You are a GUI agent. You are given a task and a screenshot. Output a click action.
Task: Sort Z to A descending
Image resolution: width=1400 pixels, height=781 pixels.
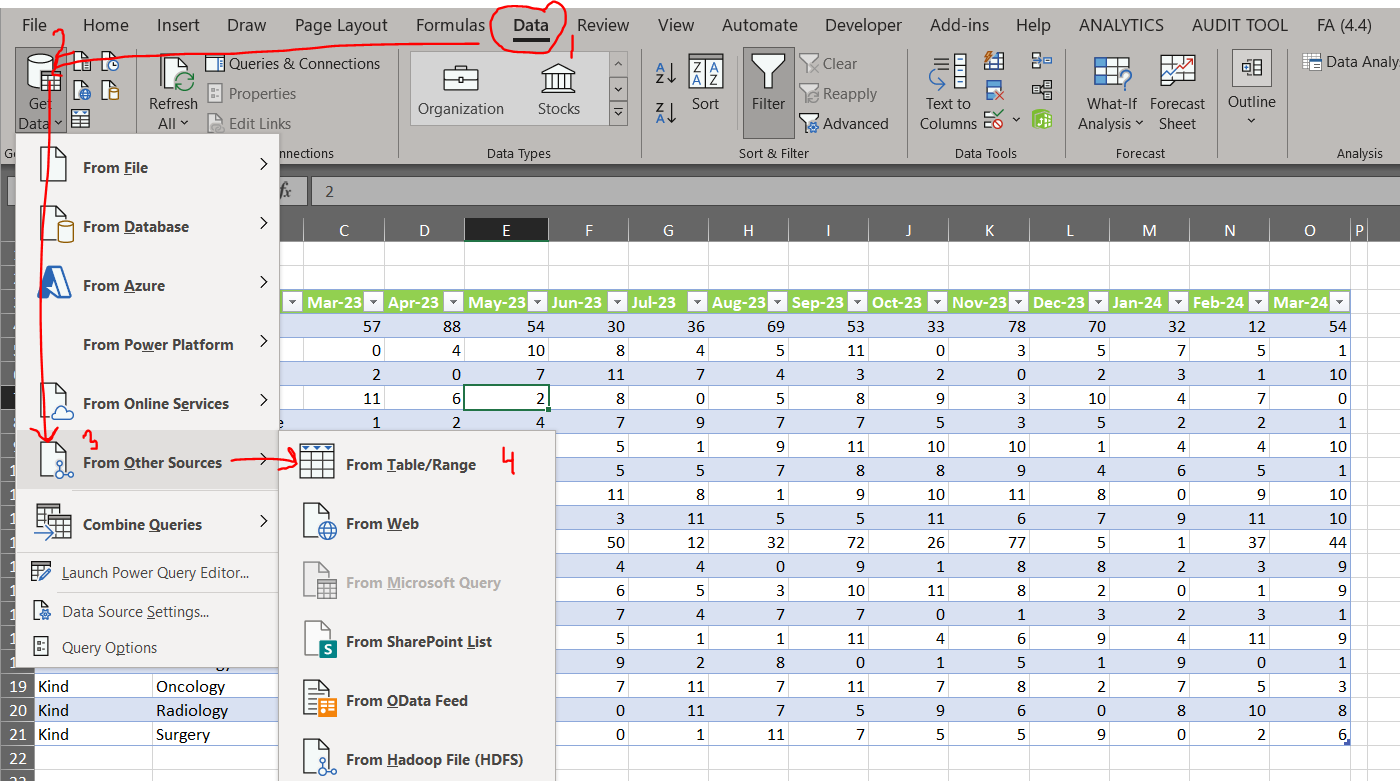(666, 112)
